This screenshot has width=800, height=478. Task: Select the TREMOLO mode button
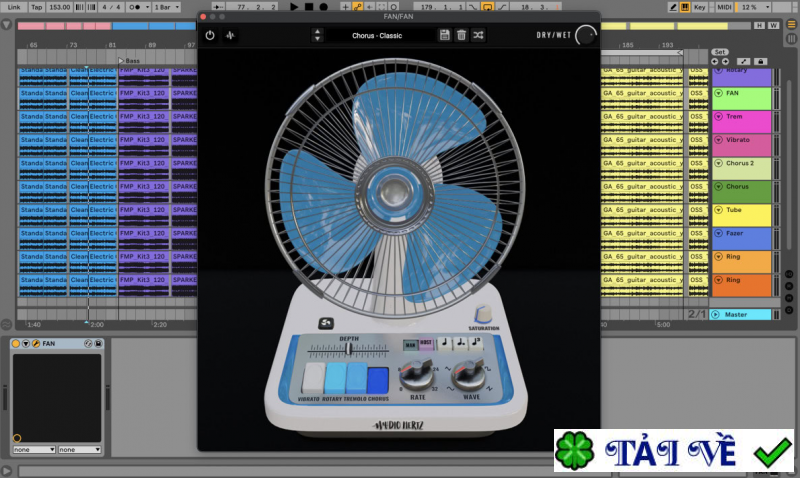(356, 378)
